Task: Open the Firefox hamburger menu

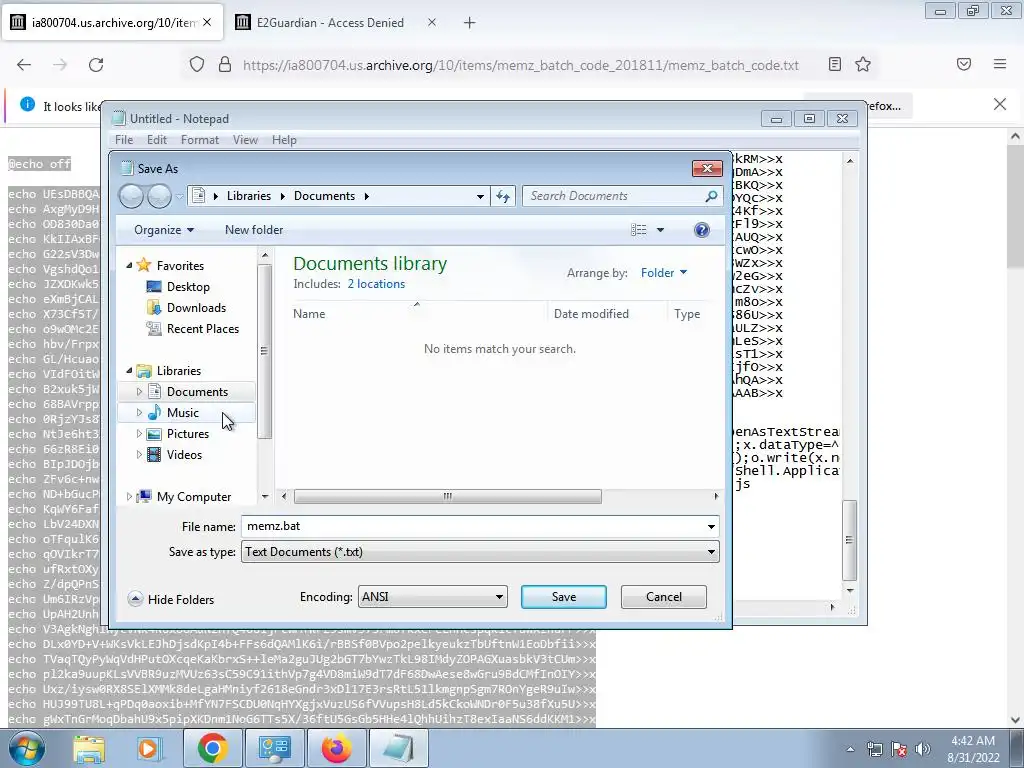Action: tap(1000, 64)
